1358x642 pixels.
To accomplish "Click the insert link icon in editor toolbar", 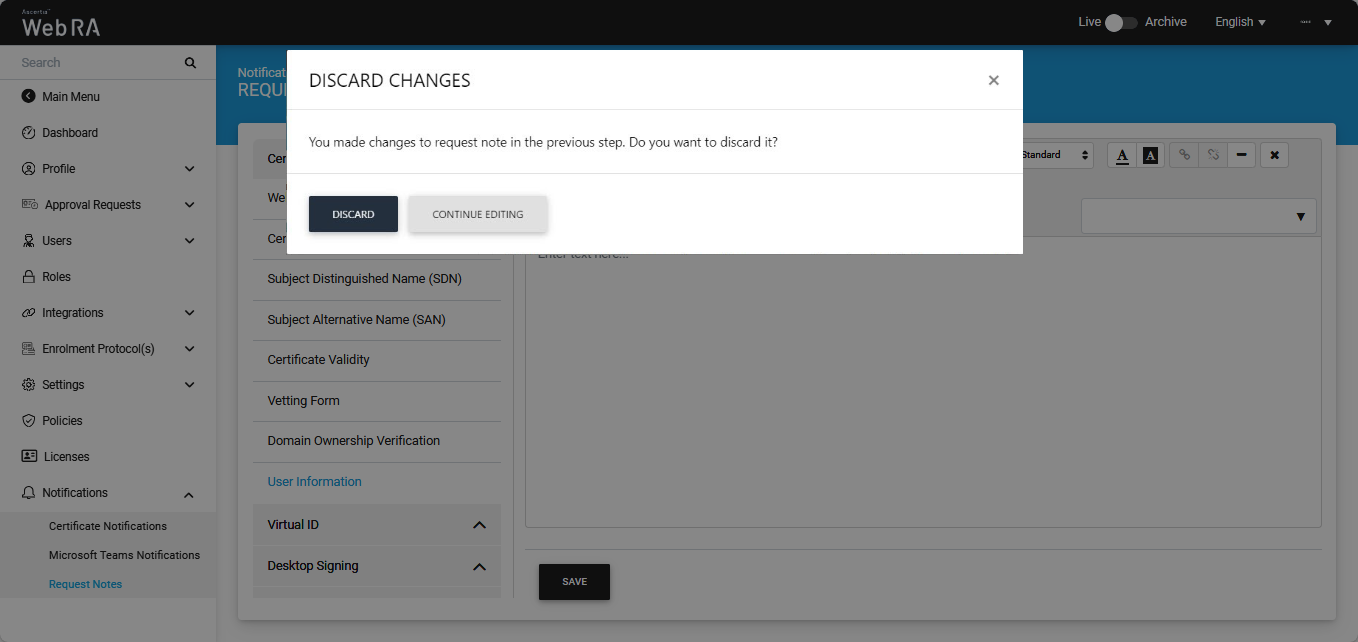I will click(x=1184, y=155).
